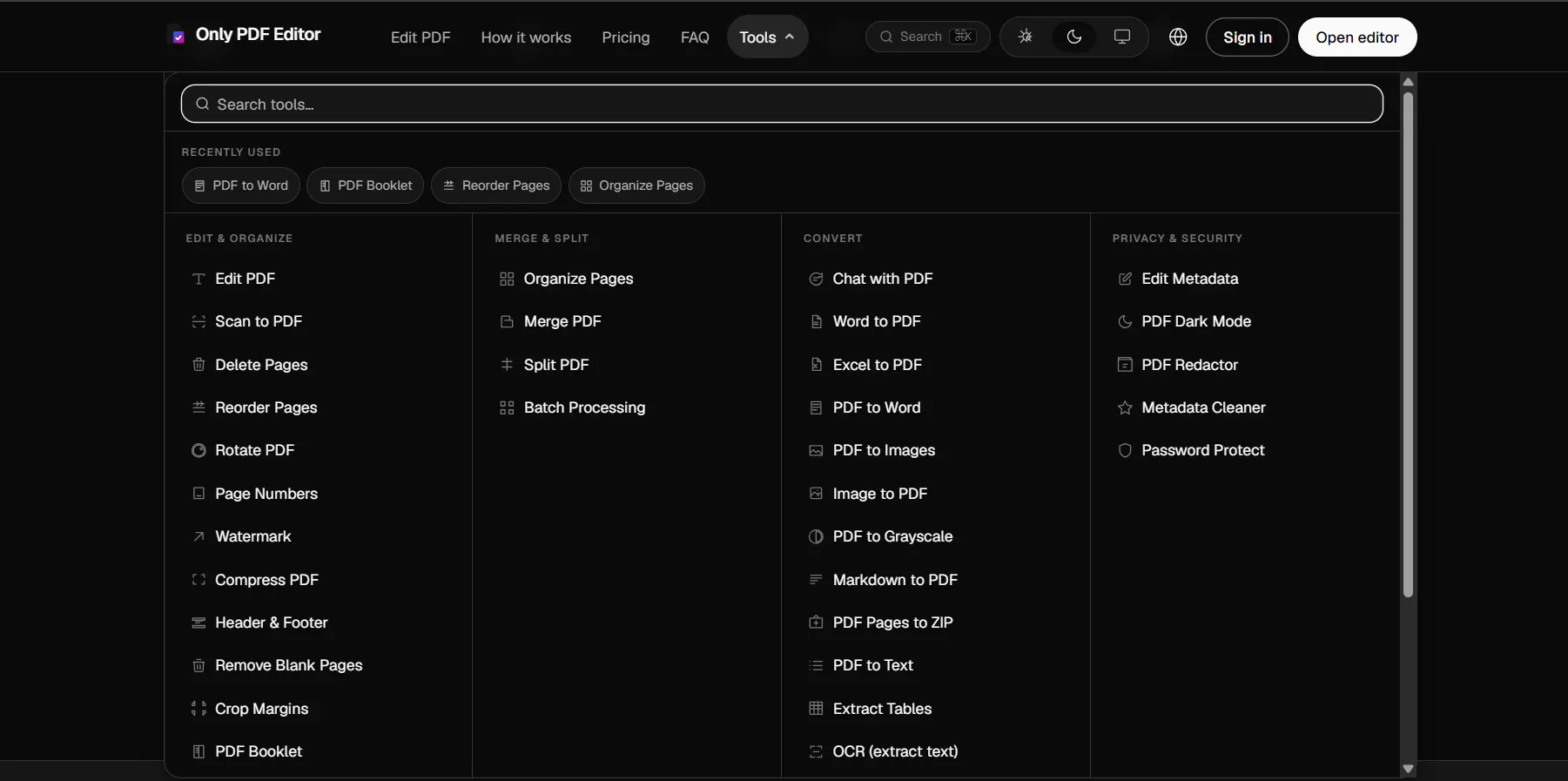Click the Split PDF icon
1568x781 pixels.
coord(507,365)
